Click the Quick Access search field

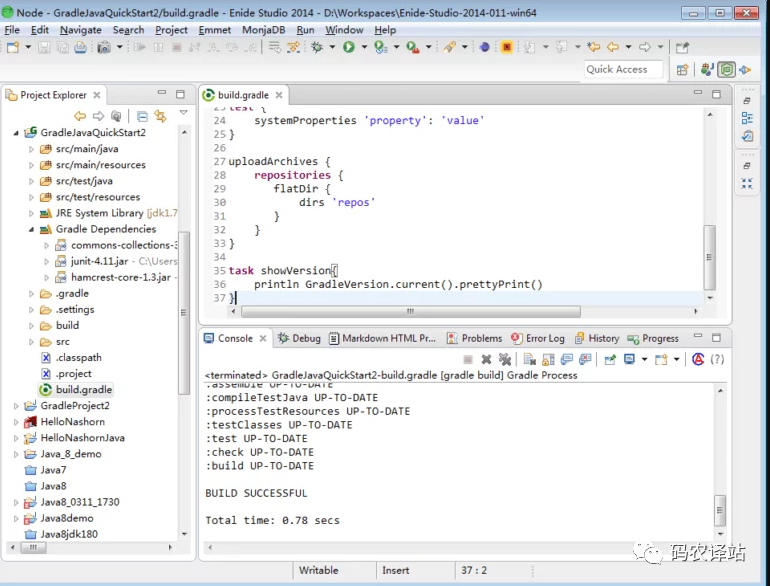623,69
